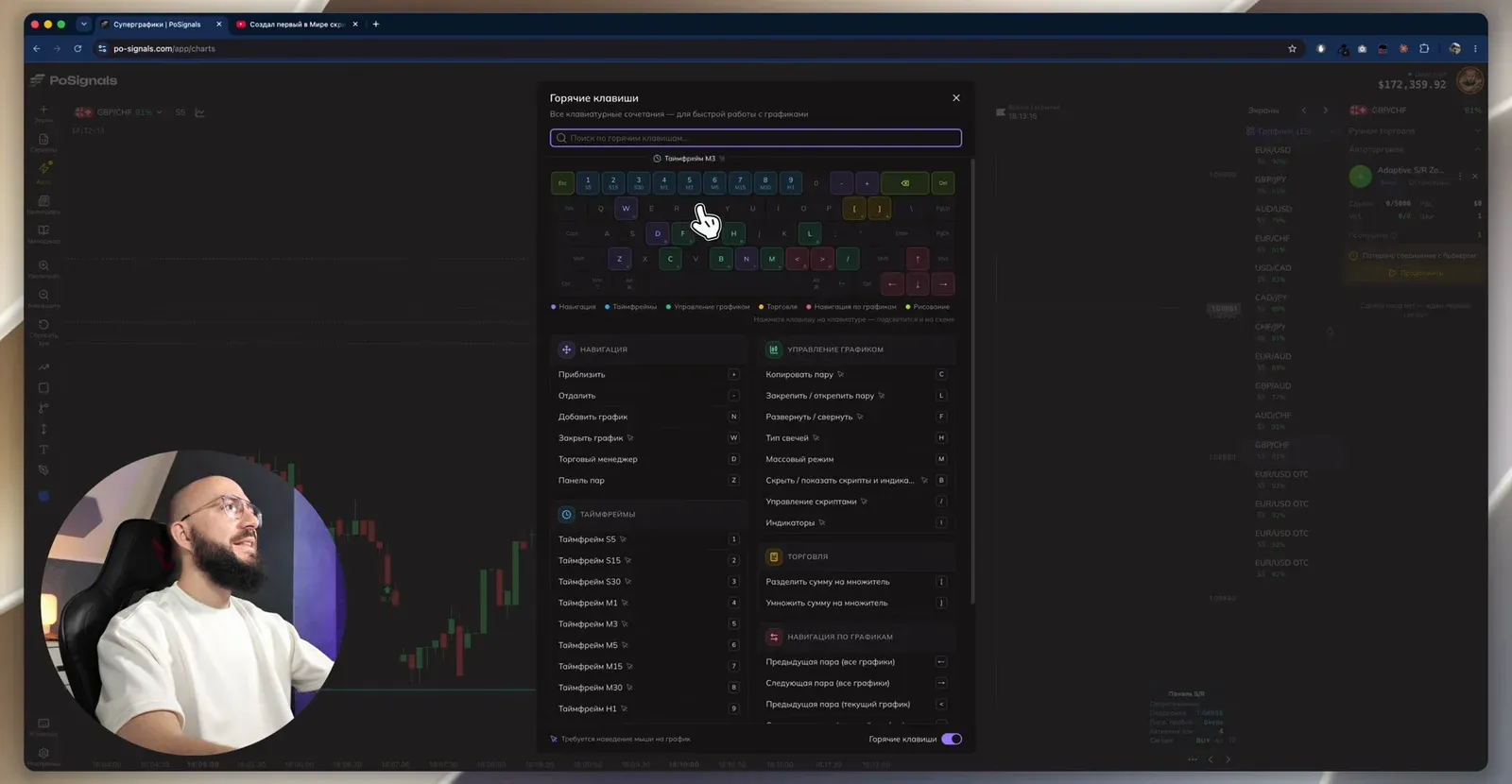The height and width of the screenshot is (784, 1512).
Task: Click the left arrow key on keyboard map
Action: point(892,283)
